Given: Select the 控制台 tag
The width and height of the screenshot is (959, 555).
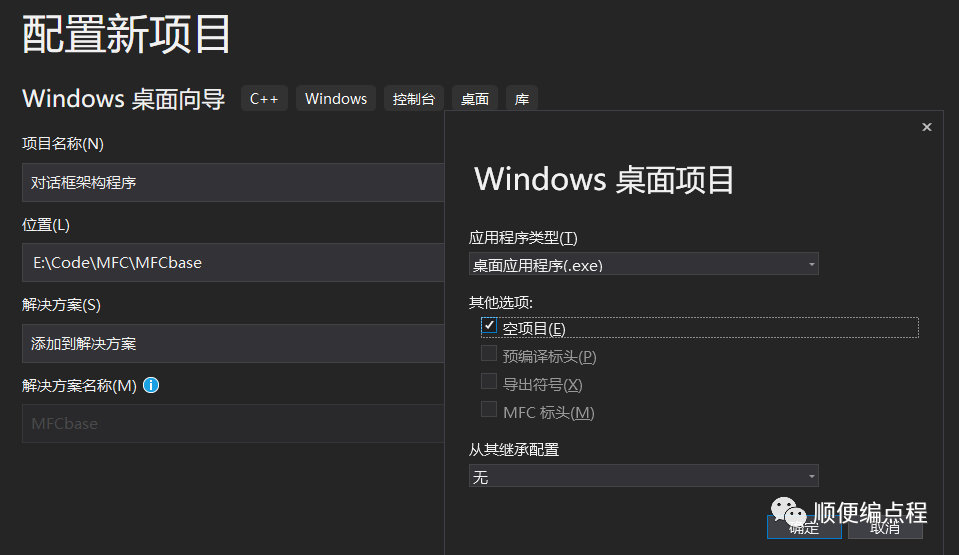Looking at the screenshot, I should point(414,99).
